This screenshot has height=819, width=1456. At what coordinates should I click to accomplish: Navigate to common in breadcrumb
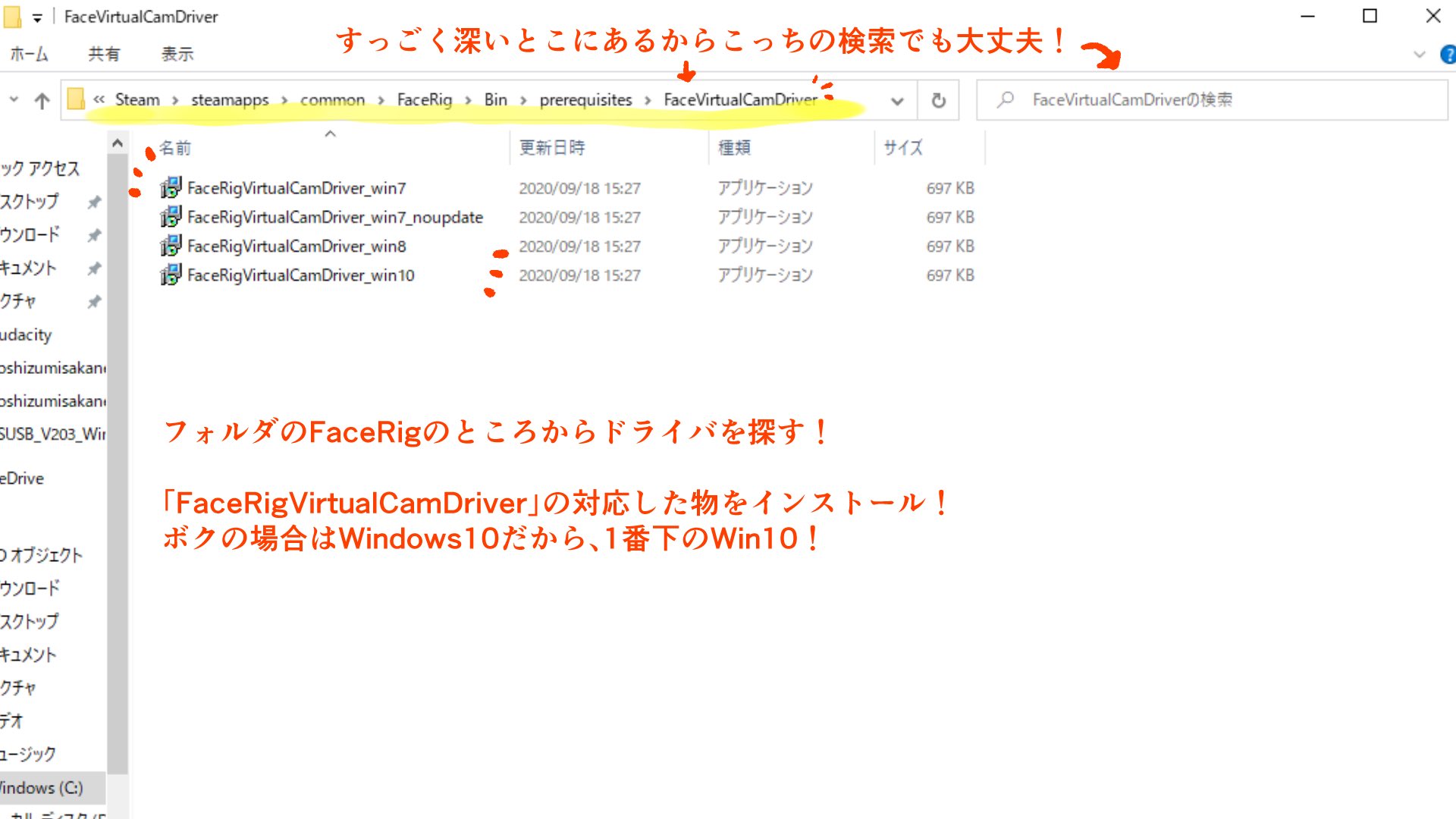(x=332, y=99)
